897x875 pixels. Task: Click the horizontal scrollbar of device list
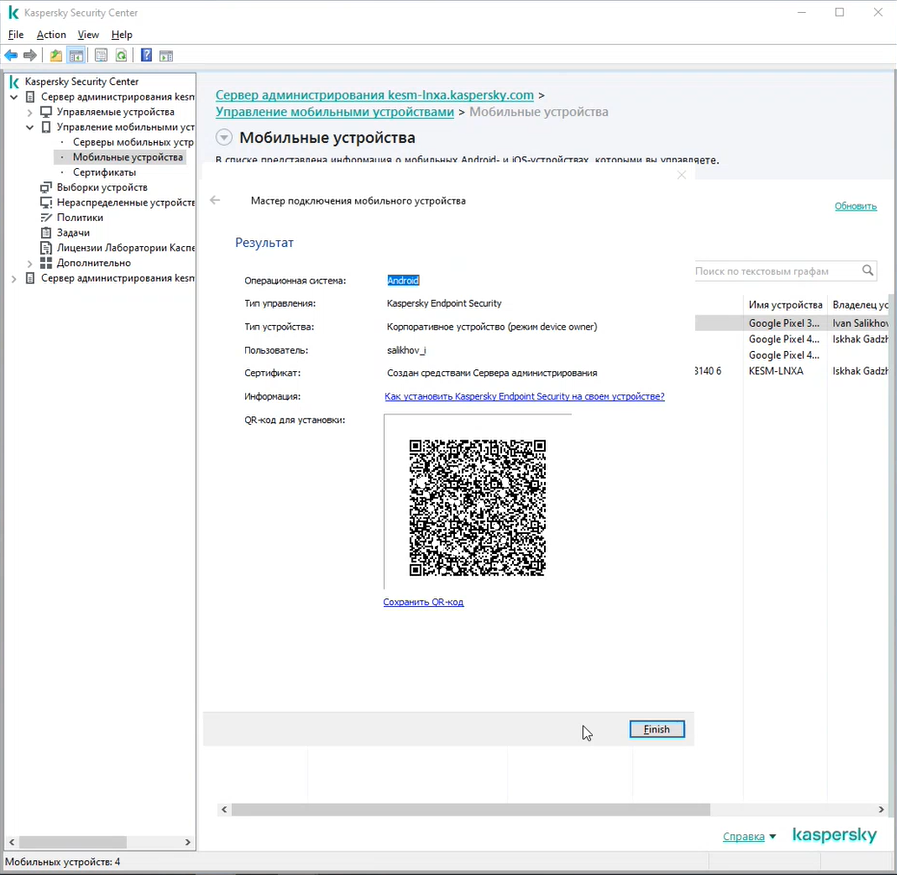[x=470, y=809]
